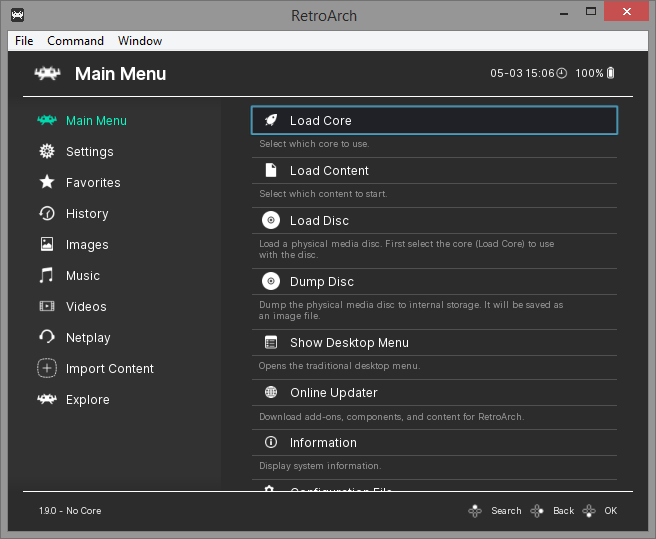Image resolution: width=656 pixels, height=539 pixels.
Task: Maximize the RetroArch window
Action: [x=591, y=12]
